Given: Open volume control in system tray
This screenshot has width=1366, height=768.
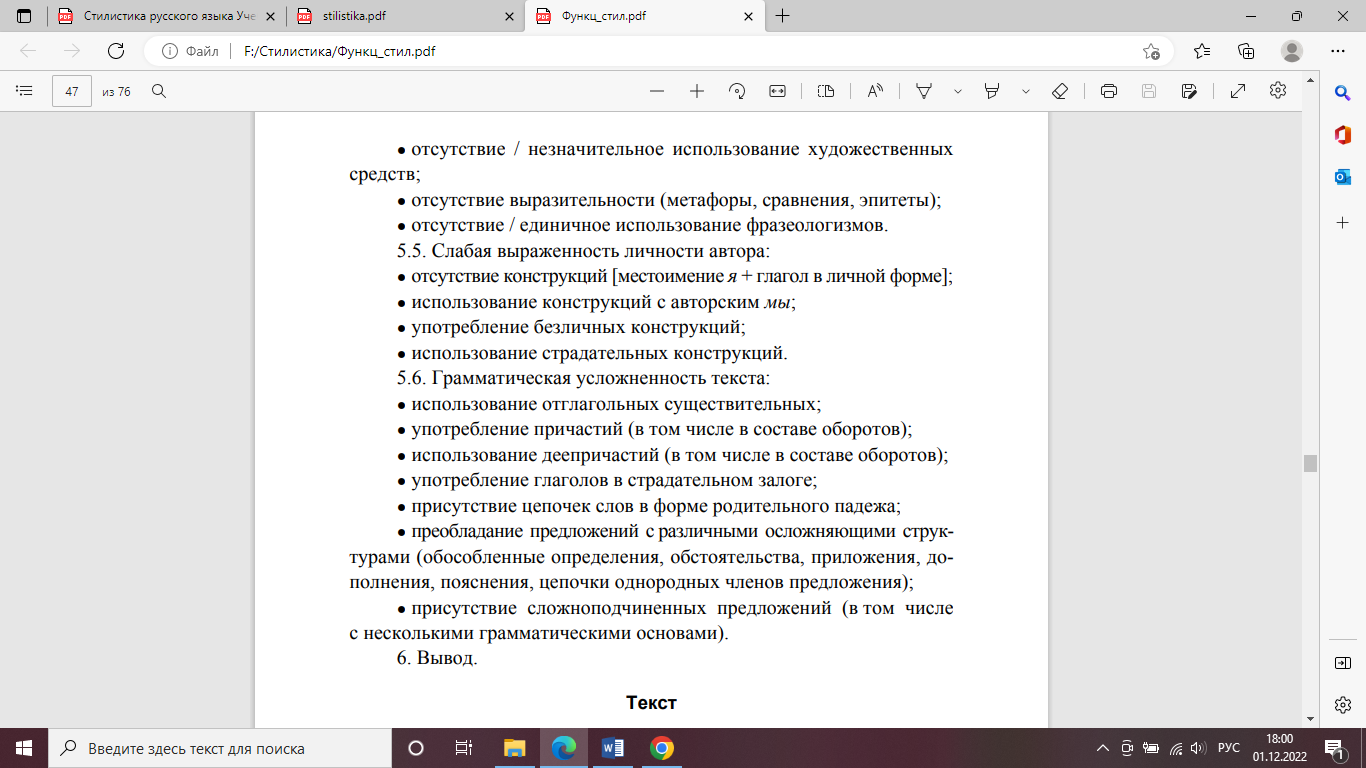Looking at the screenshot, I should pyautogui.click(x=1199, y=748).
